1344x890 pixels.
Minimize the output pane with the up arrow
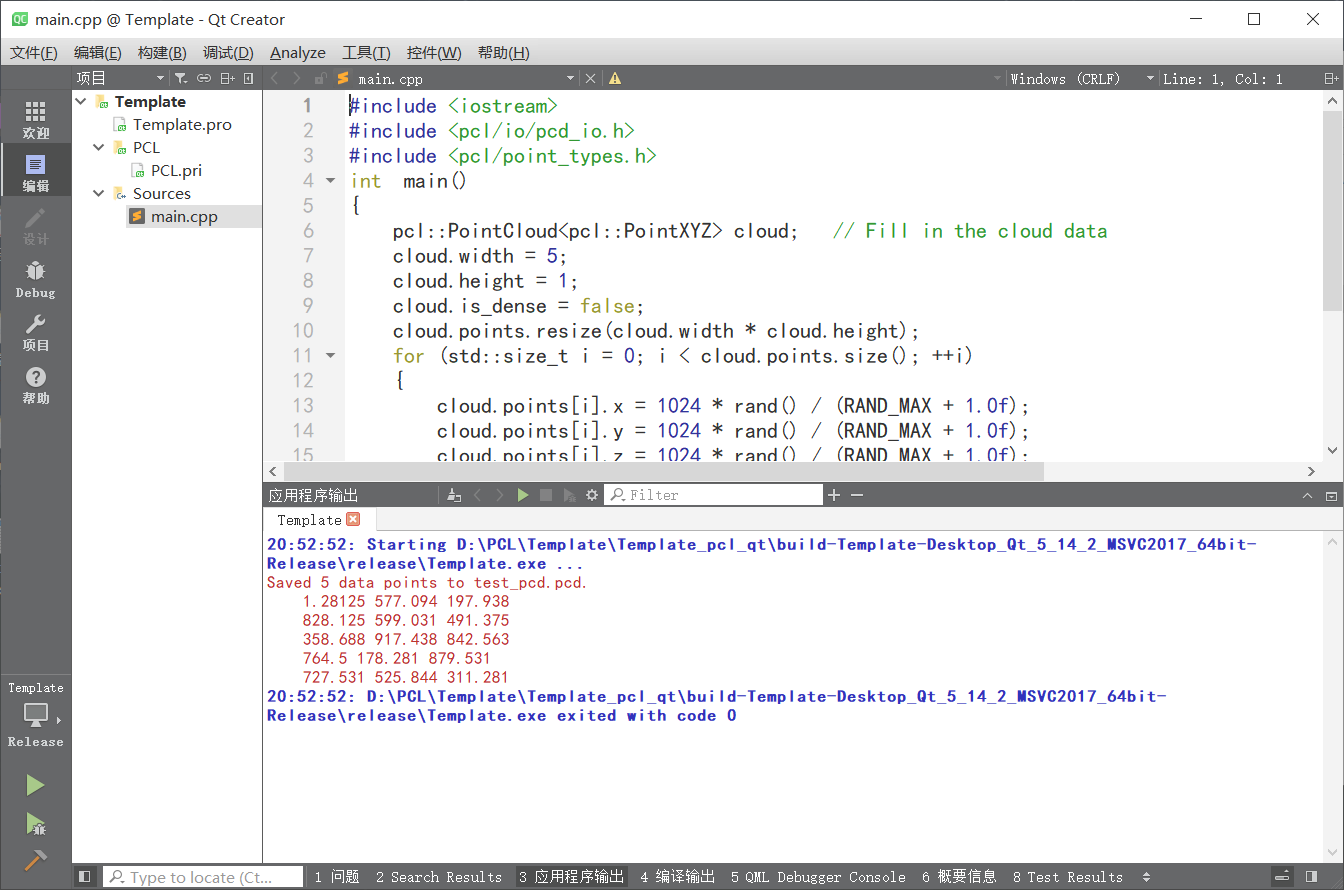[x=1307, y=496]
